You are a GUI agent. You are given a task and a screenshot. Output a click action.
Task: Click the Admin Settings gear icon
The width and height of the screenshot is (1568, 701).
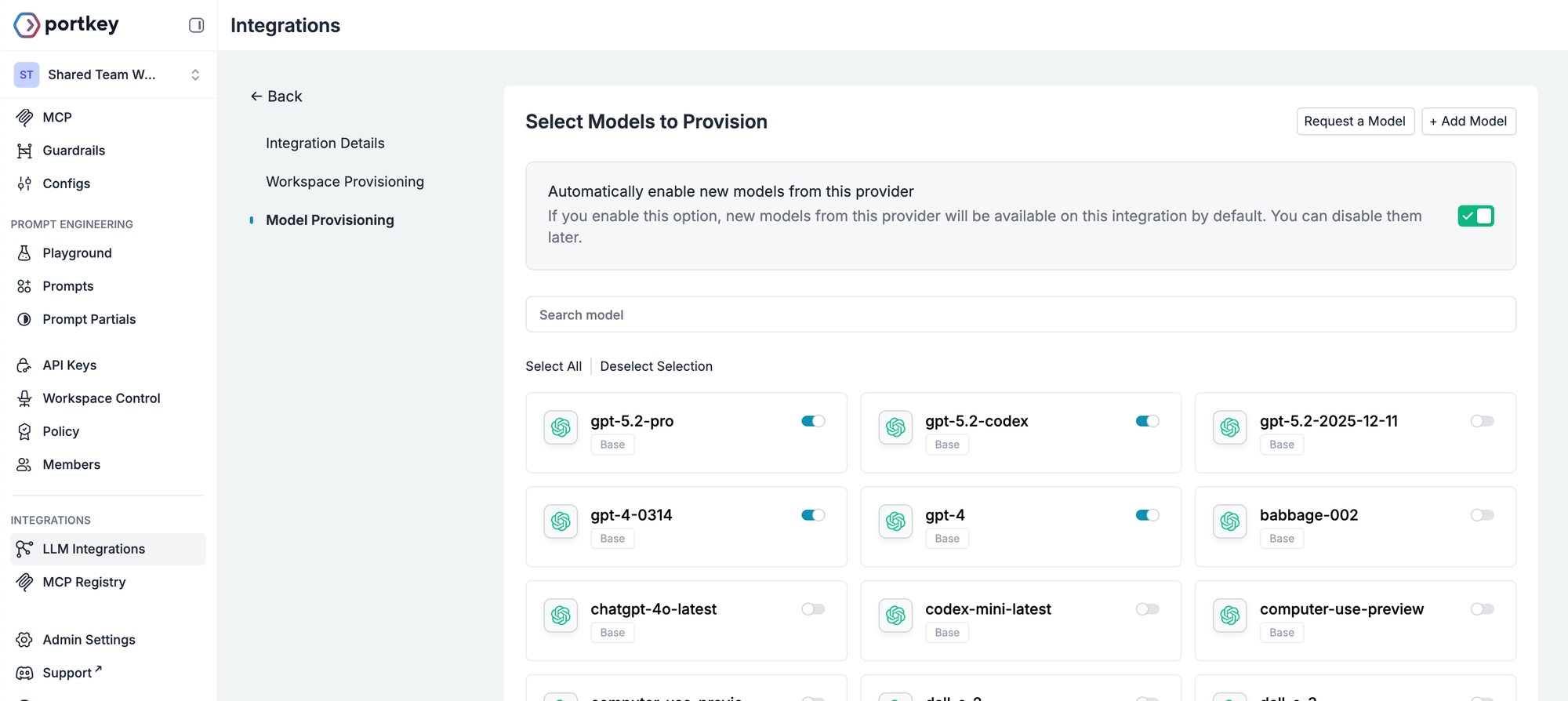point(24,640)
